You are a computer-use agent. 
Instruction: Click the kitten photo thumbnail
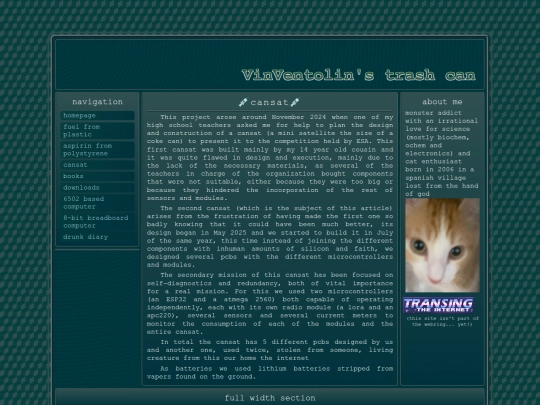[442, 245]
